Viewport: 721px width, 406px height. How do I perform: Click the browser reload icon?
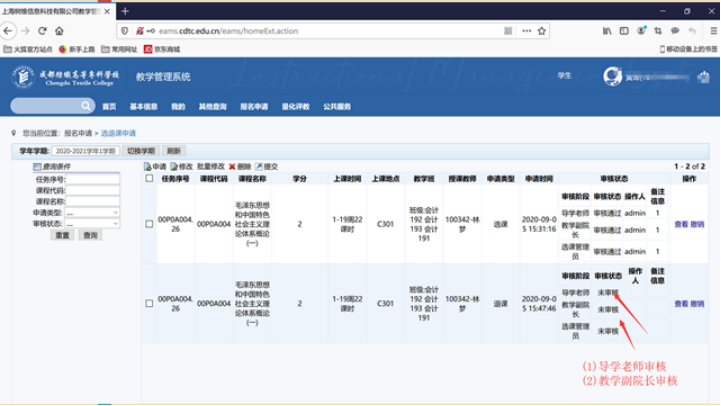[41, 31]
